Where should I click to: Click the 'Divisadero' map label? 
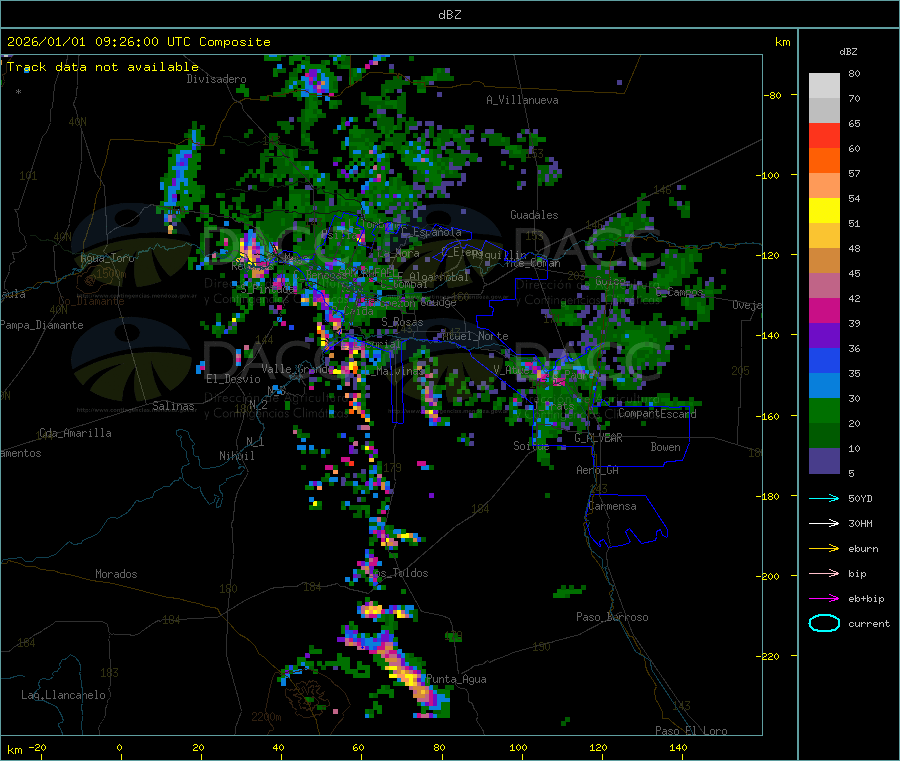click(x=216, y=79)
